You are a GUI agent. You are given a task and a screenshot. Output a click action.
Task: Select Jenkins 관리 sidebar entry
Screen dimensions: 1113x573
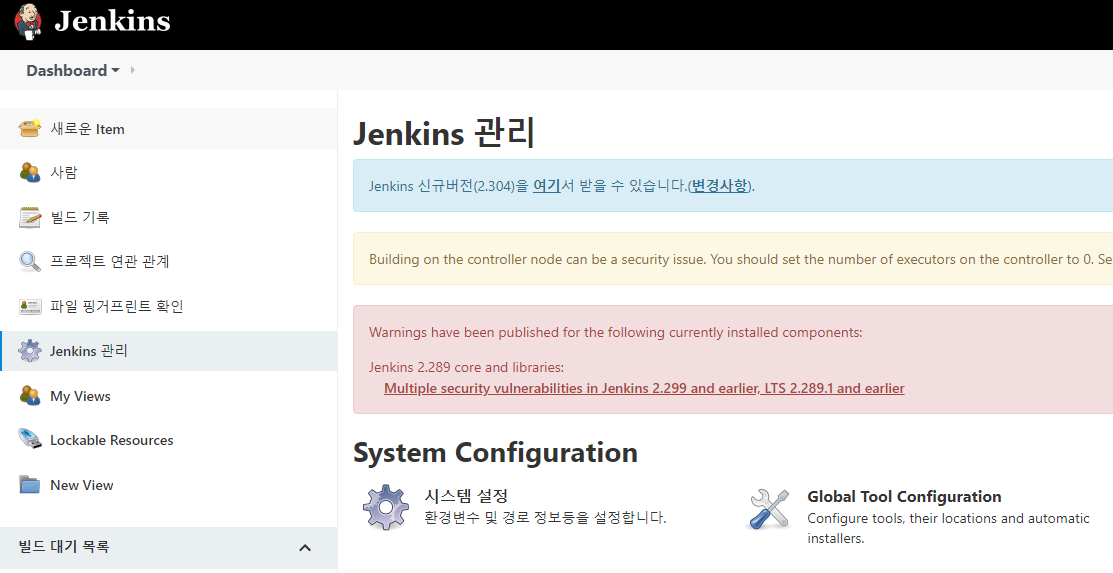point(168,351)
